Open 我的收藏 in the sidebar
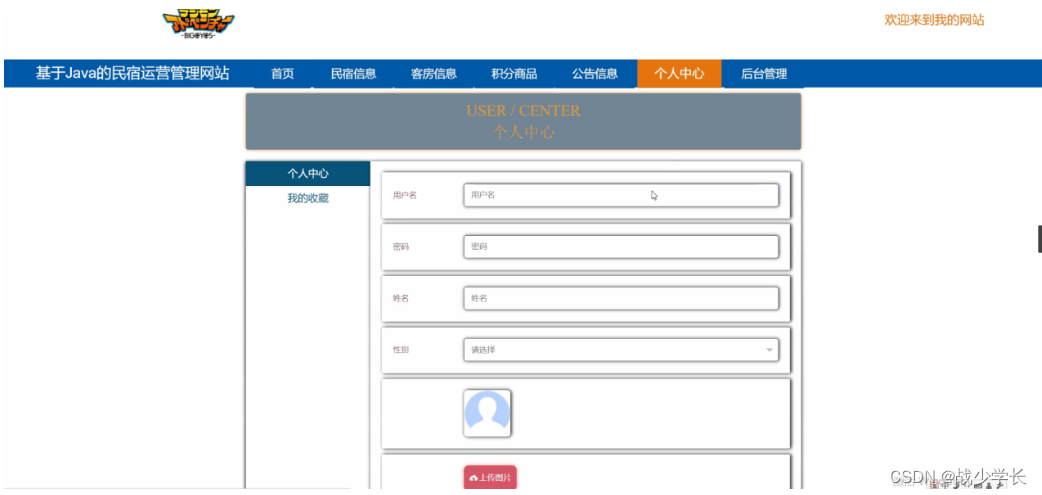 308,198
